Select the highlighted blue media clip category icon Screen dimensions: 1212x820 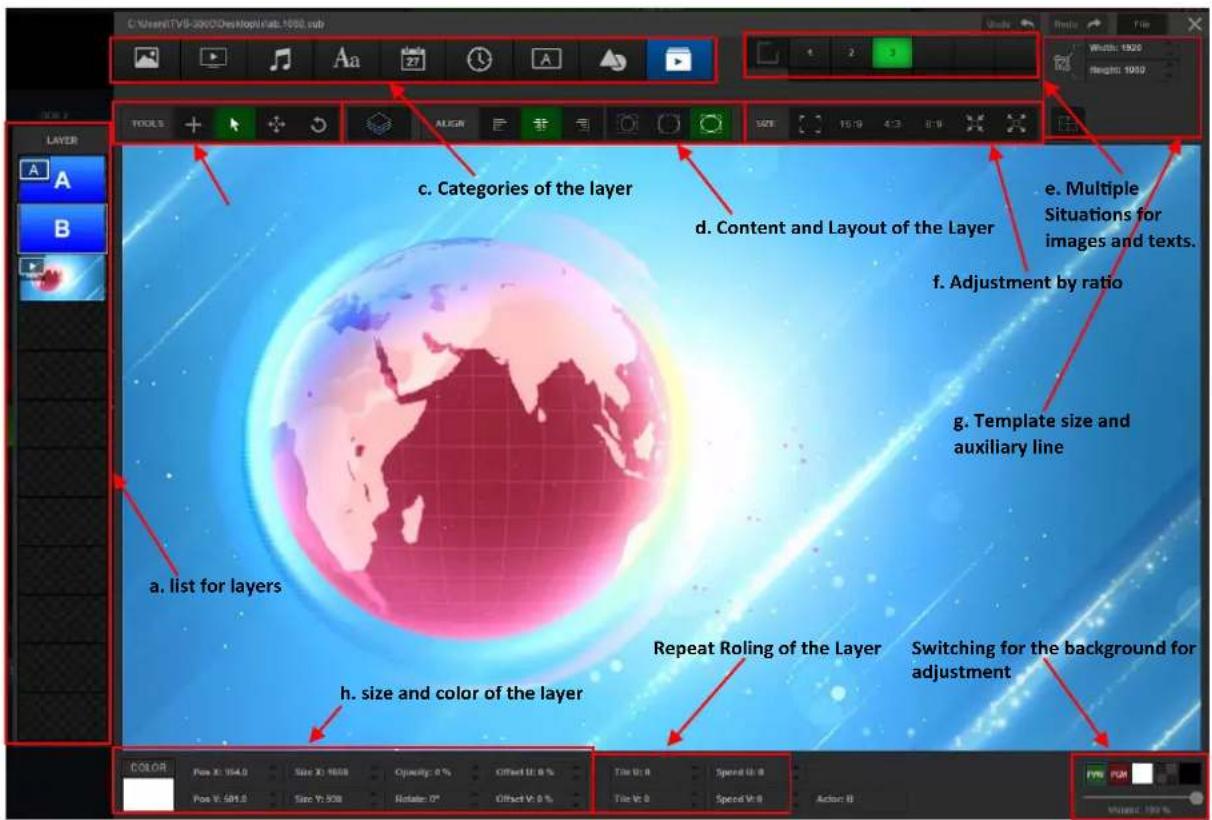tap(678, 60)
